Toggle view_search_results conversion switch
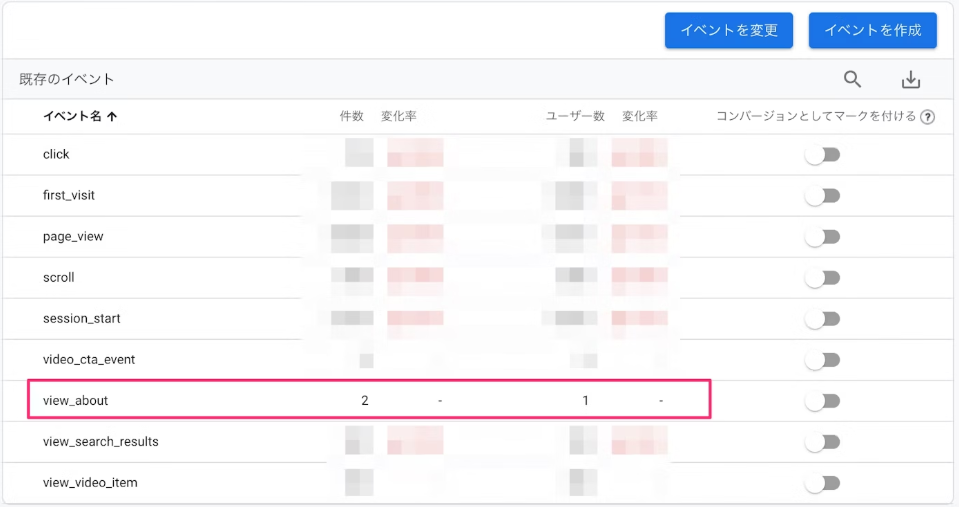The width and height of the screenshot is (959, 507). click(x=823, y=442)
